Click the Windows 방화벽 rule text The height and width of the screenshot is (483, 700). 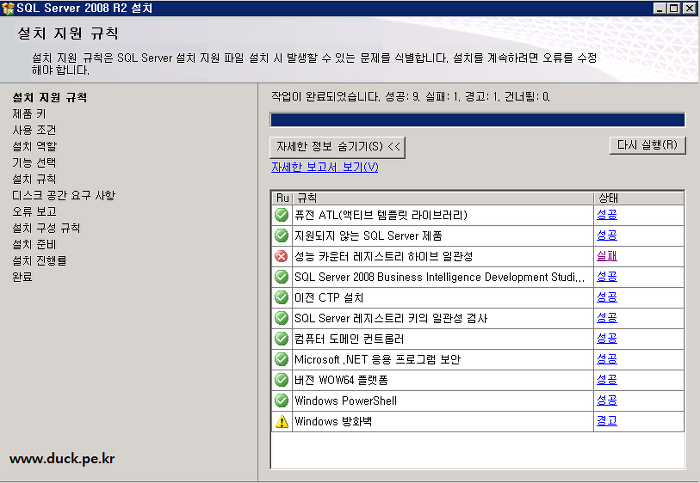click(333, 421)
